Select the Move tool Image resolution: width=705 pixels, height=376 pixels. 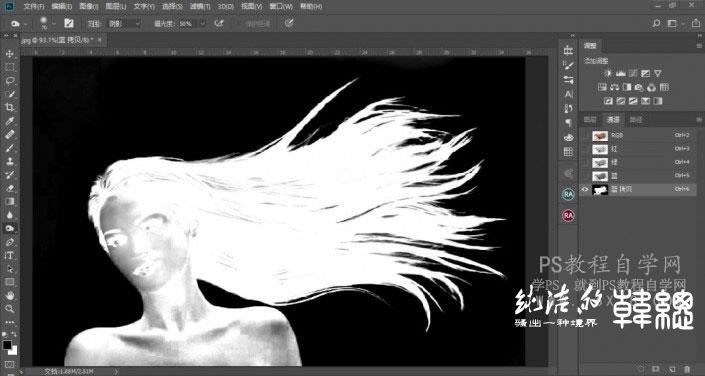coord(9,54)
